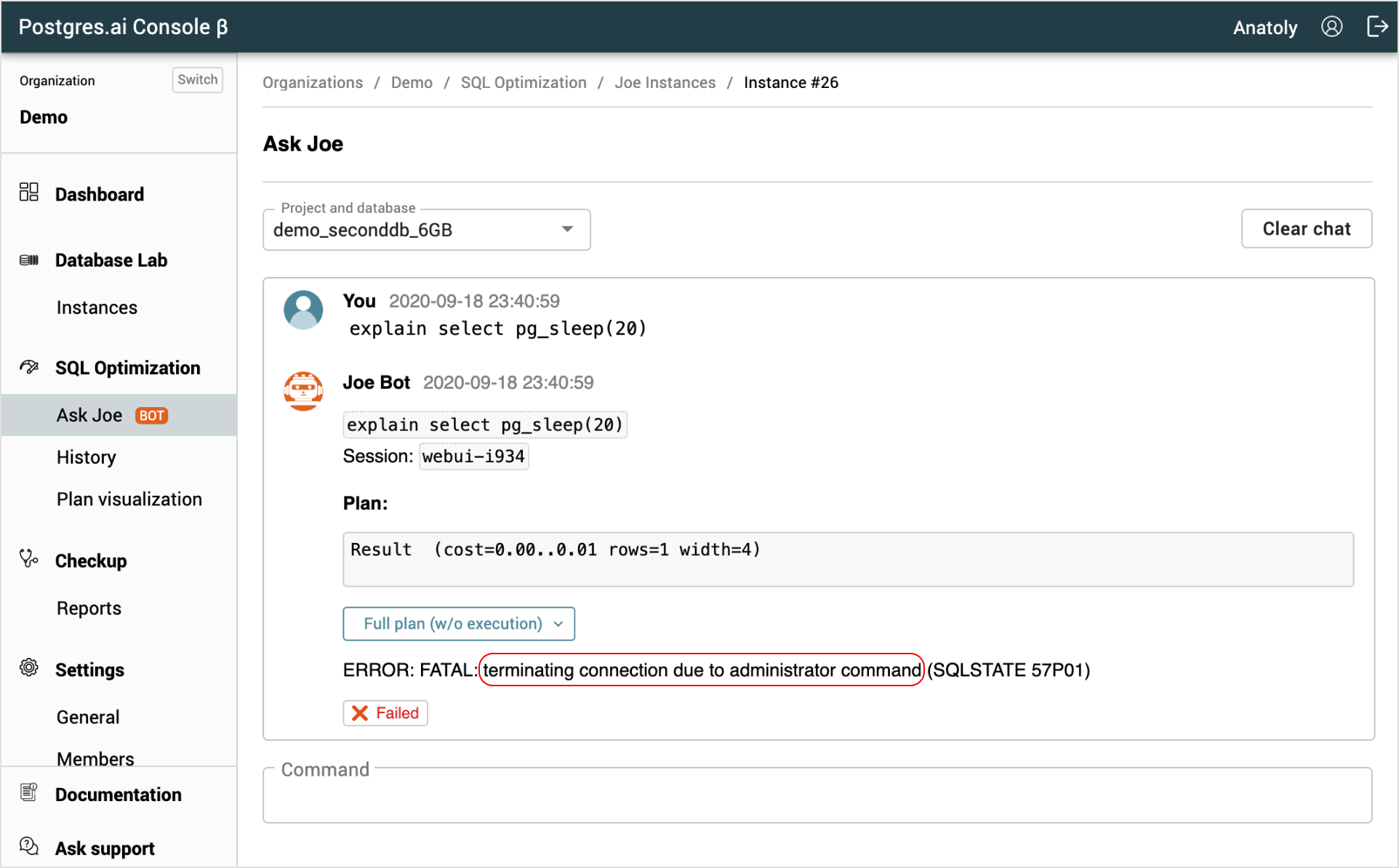Viewport: 1399px width, 868px height.
Task: Go to Instances under Database Lab
Action: coord(97,308)
